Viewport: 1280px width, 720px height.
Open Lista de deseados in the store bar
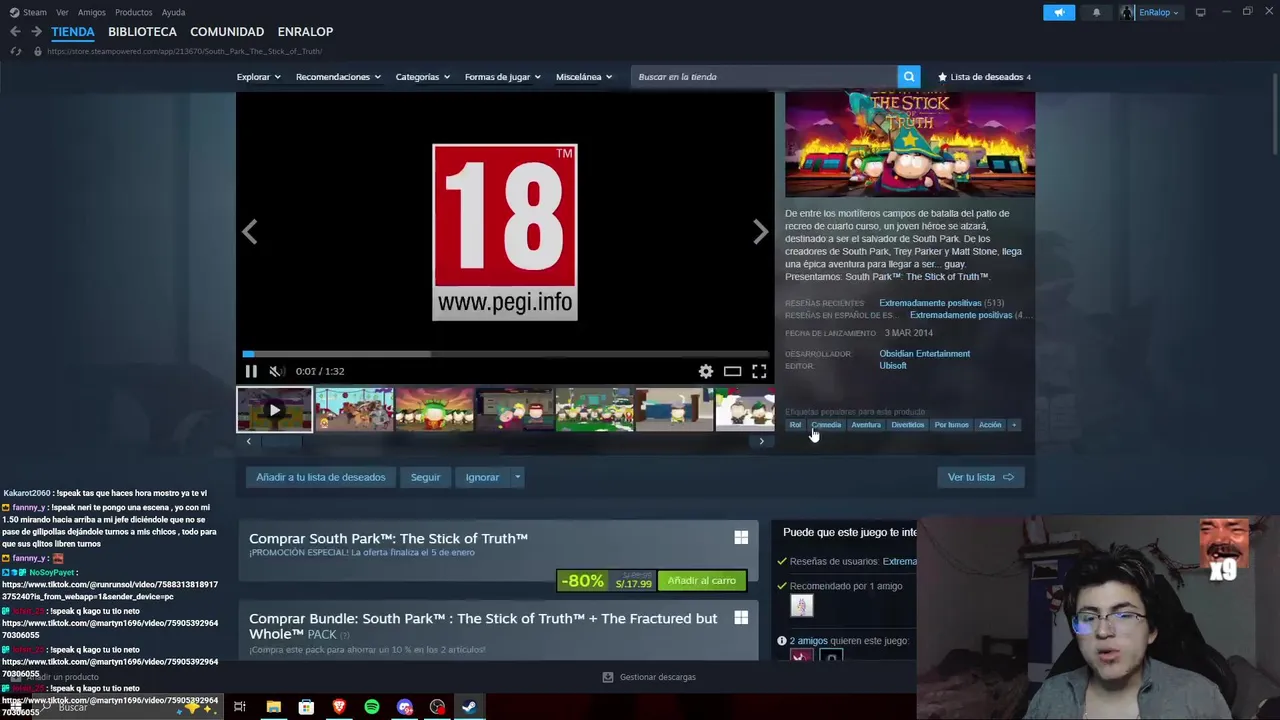[x=984, y=77]
